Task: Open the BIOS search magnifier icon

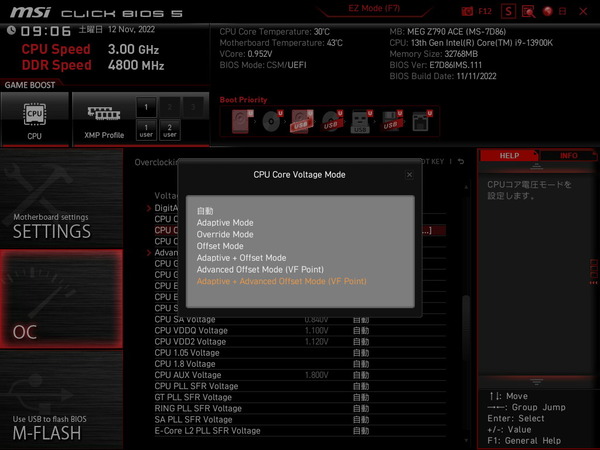Action: click(x=528, y=11)
